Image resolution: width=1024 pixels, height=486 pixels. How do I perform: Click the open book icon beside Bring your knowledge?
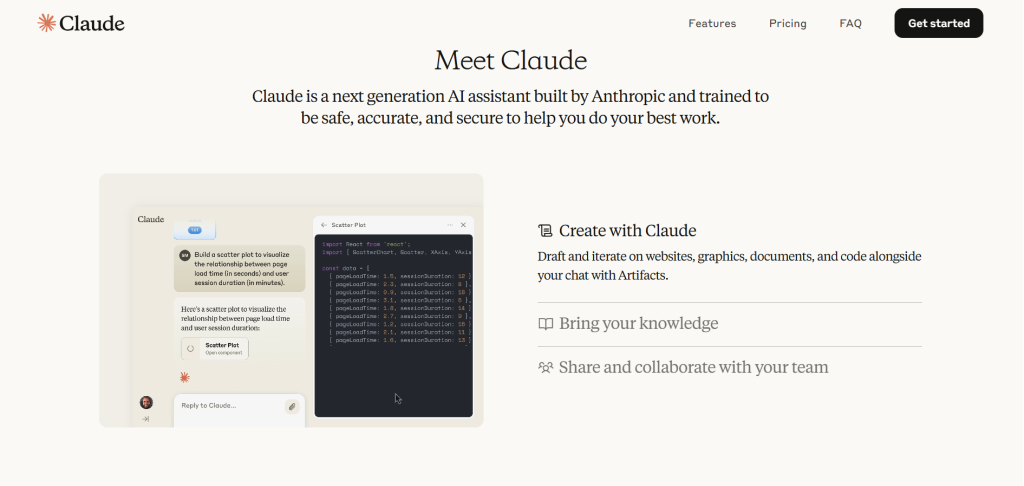[545, 324]
